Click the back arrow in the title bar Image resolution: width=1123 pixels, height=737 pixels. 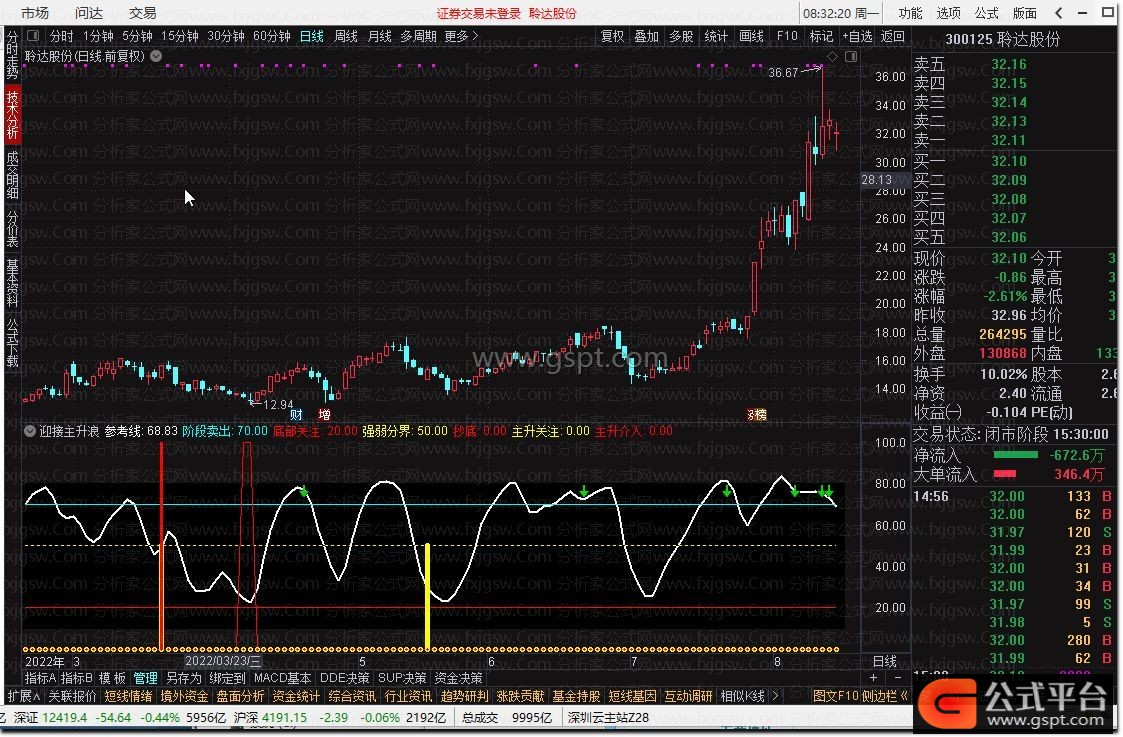click(x=1059, y=13)
